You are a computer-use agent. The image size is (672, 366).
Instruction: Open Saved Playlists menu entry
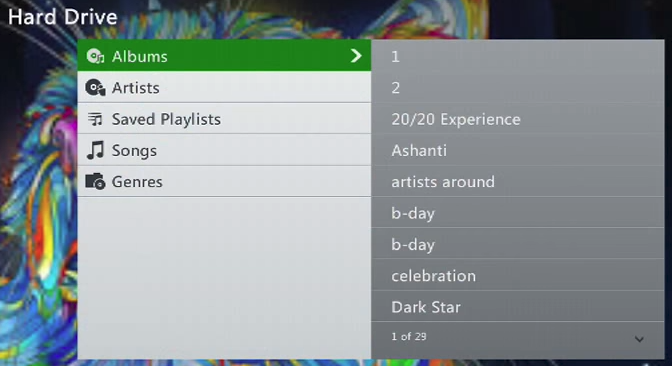coord(224,119)
